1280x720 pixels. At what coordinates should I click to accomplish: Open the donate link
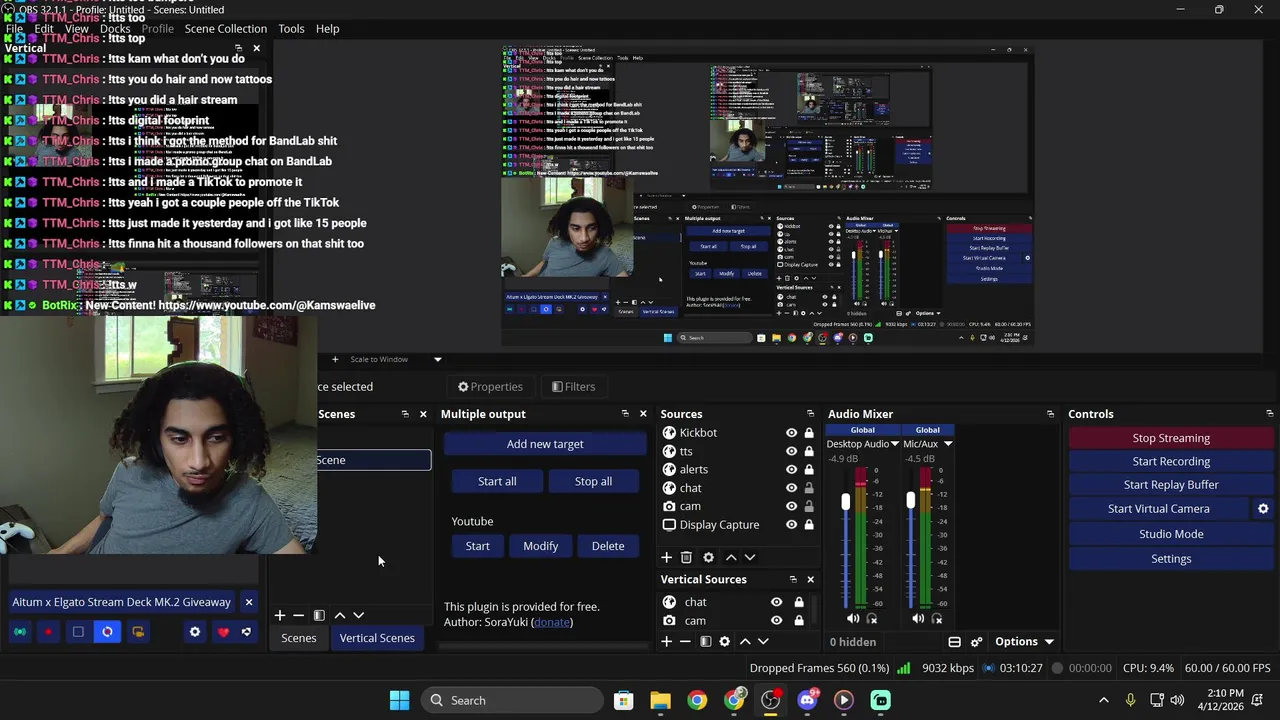point(552,622)
